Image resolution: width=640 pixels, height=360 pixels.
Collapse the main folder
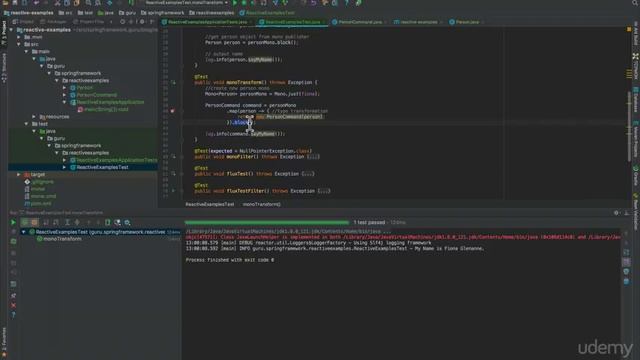click(27, 51)
